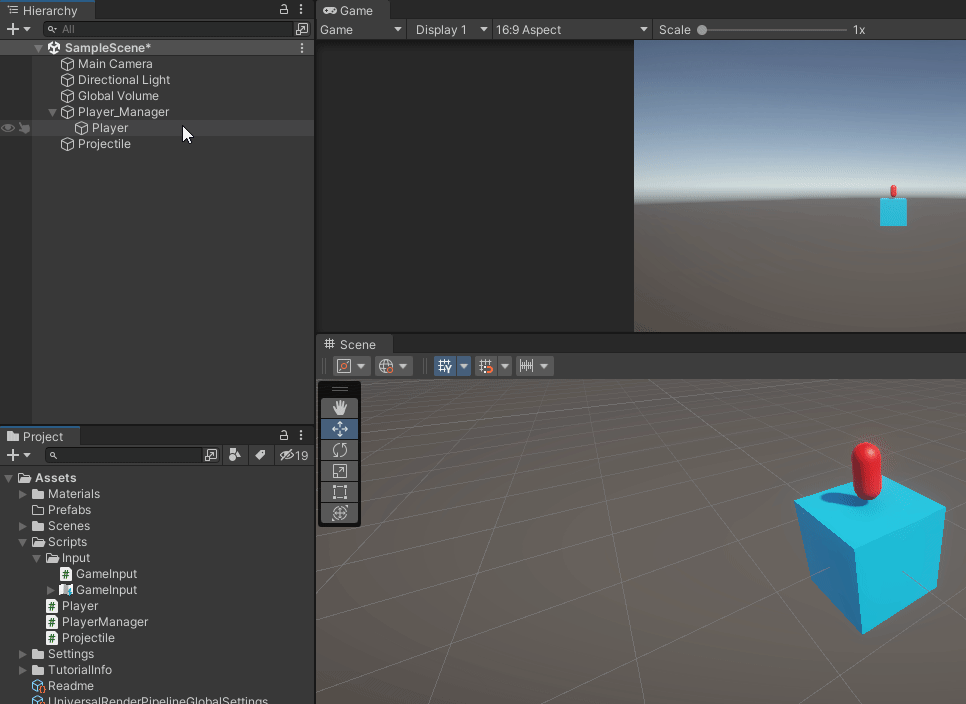The width and height of the screenshot is (966, 704).
Task: Toggle pickability for Player in the Hierarchy
Action: pos(23,128)
